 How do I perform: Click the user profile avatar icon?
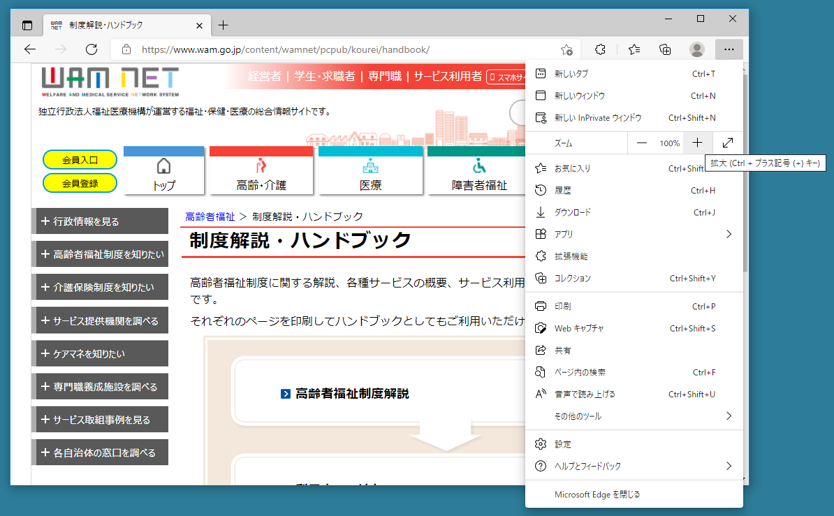697,49
